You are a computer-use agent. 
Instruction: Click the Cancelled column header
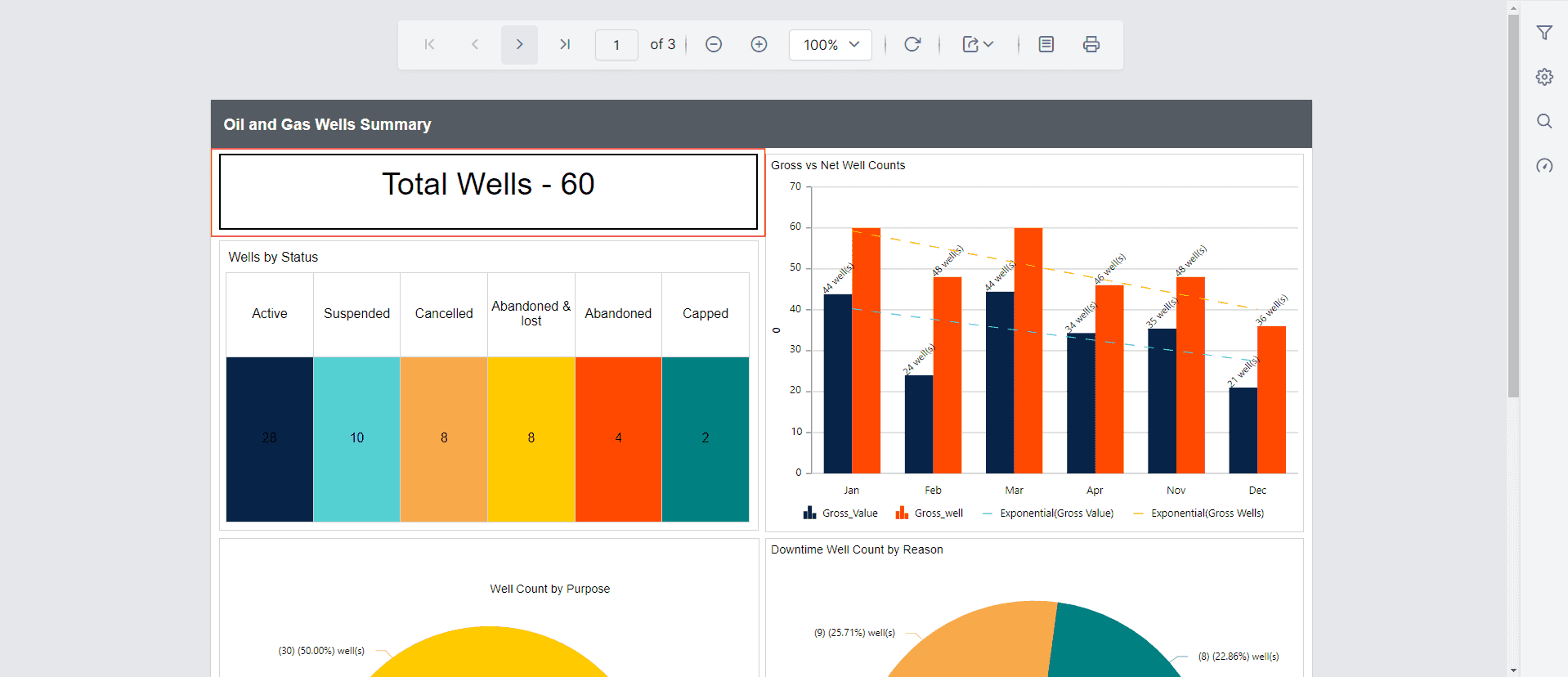point(444,314)
